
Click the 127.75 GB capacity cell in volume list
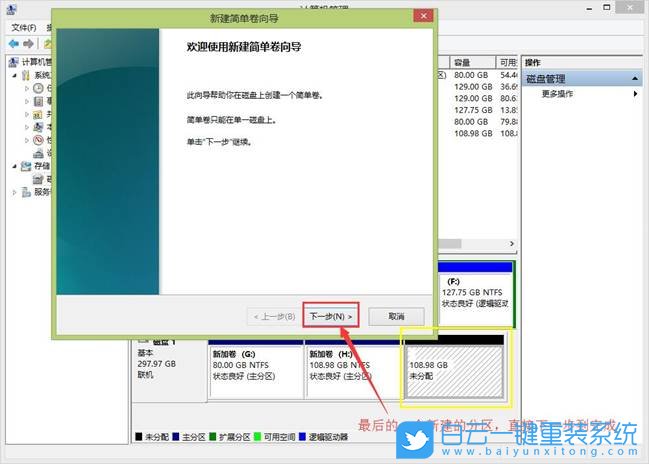tap(473, 110)
